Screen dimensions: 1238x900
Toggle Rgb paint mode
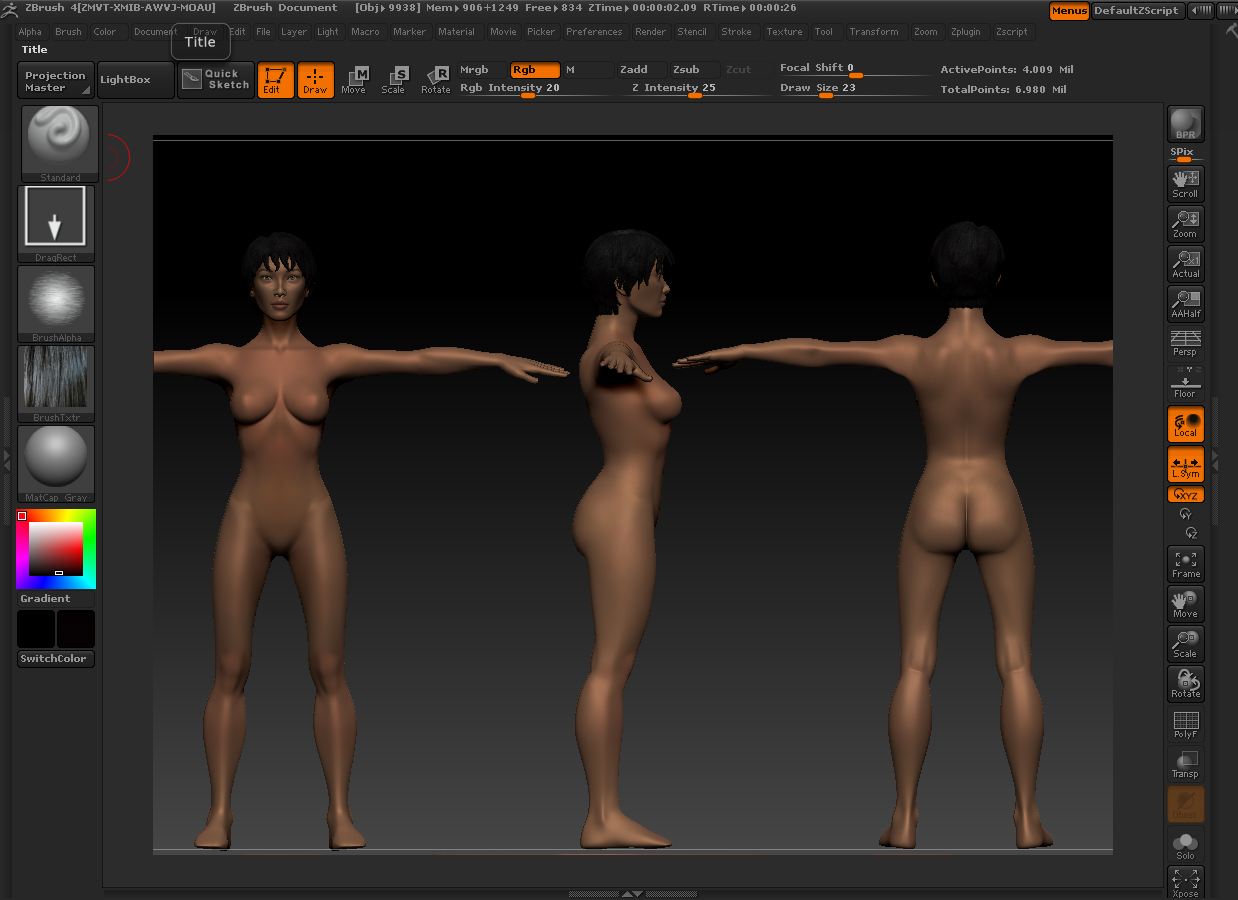click(535, 70)
